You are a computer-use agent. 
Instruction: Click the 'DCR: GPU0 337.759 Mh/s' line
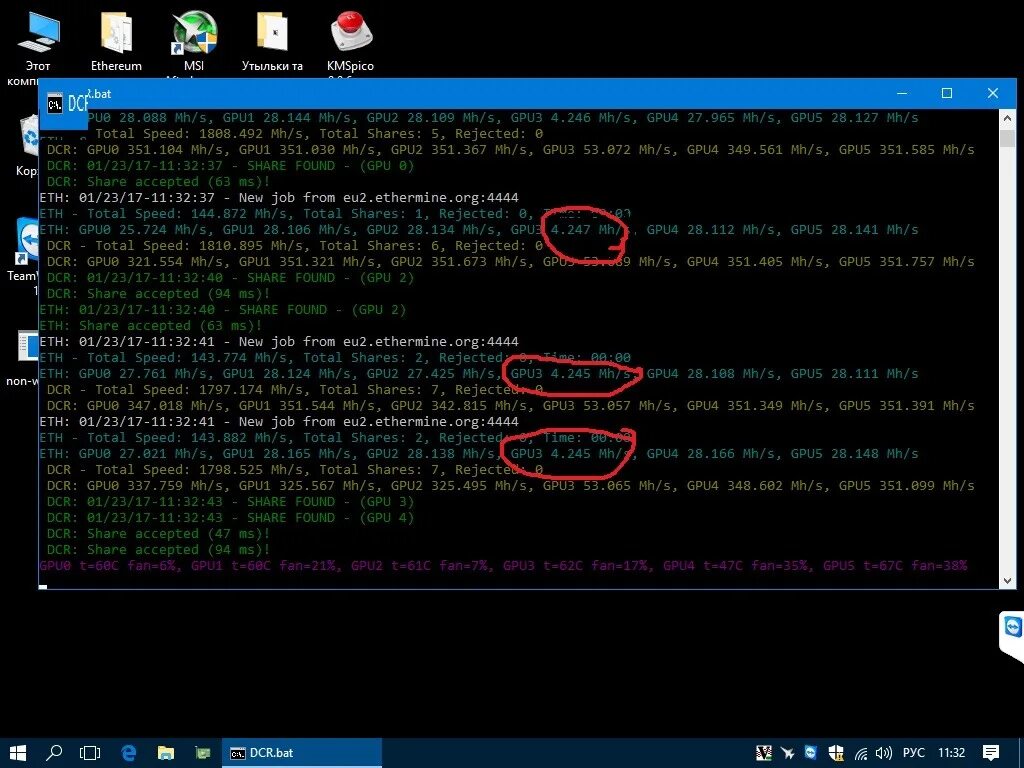[x=511, y=486]
